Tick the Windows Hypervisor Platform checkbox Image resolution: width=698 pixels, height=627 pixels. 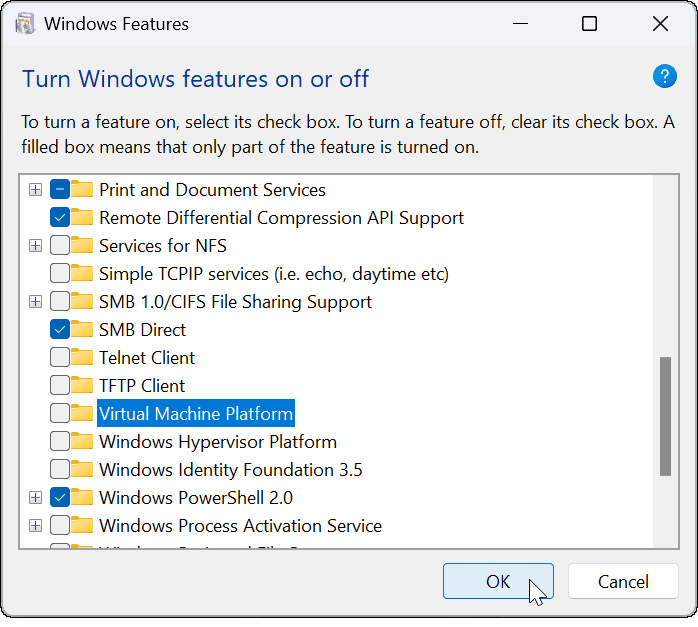pos(59,442)
